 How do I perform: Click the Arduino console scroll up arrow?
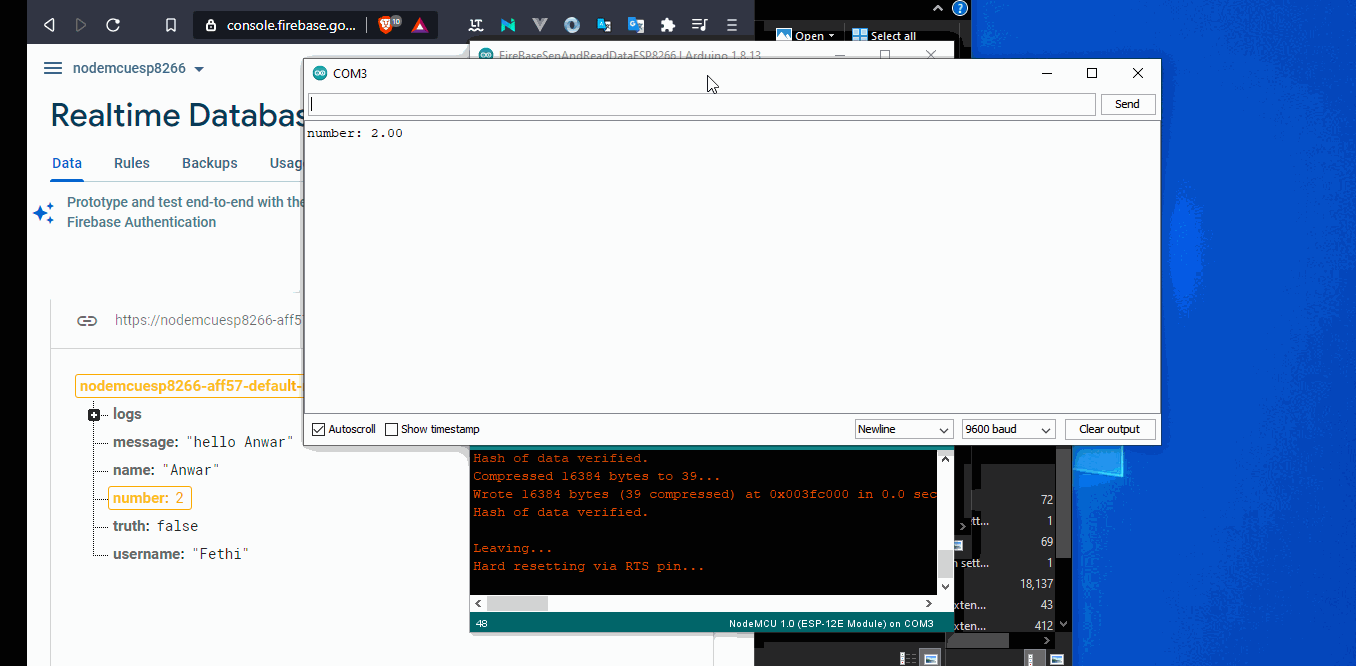click(x=945, y=458)
